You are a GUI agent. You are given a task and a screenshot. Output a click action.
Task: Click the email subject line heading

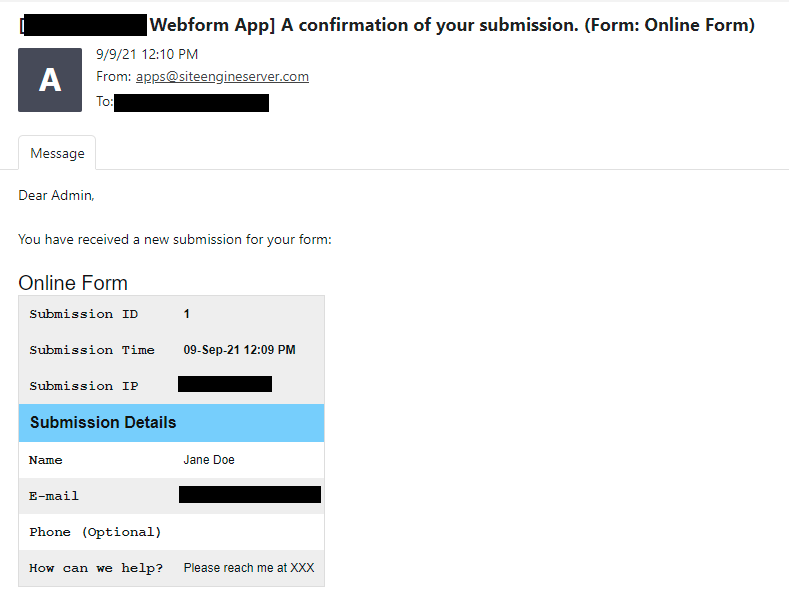386,25
